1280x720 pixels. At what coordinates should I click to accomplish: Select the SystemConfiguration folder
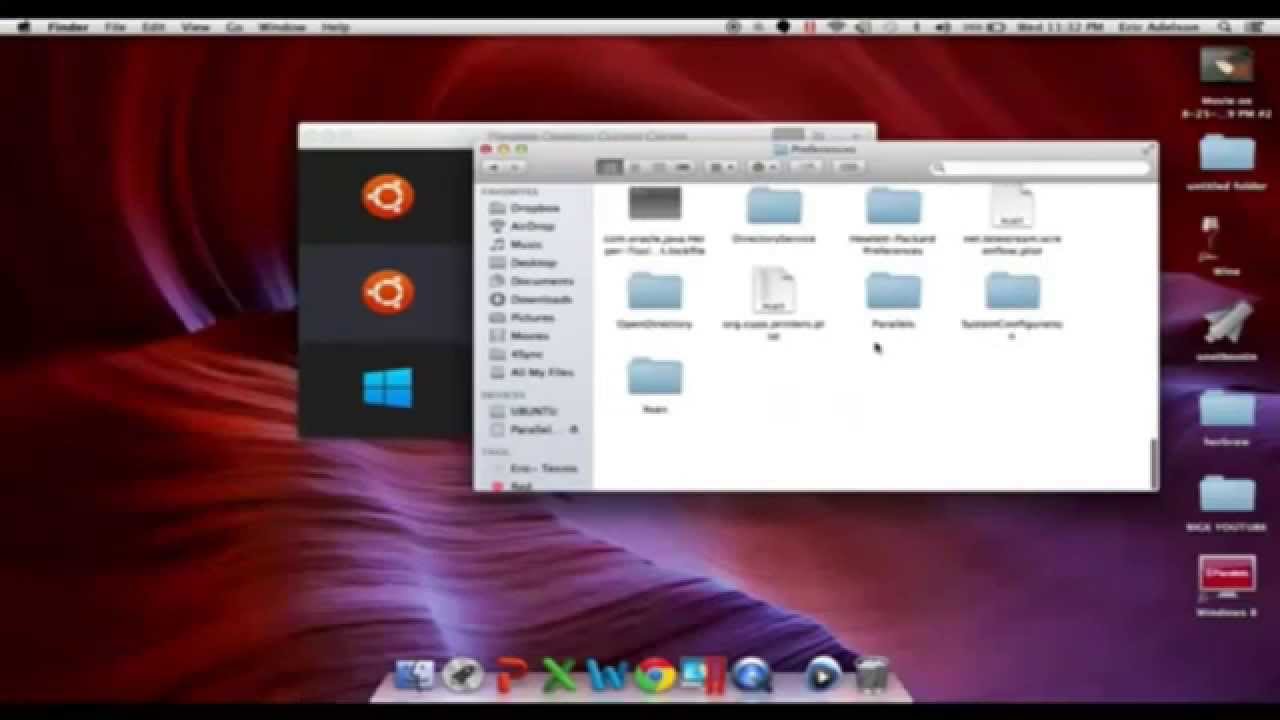click(1012, 305)
